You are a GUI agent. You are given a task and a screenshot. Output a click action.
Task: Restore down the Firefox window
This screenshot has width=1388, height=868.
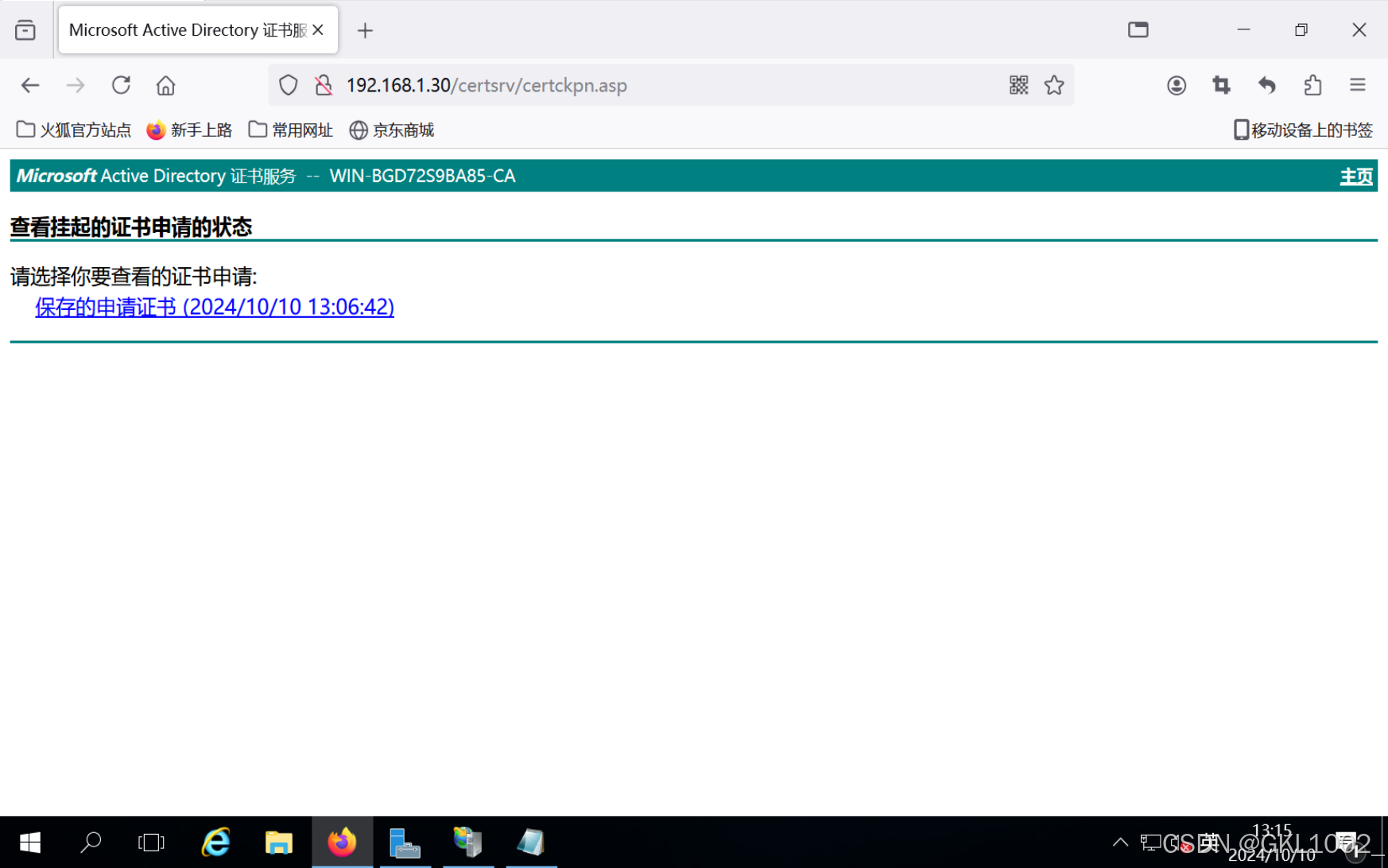(x=1301, y=29)
